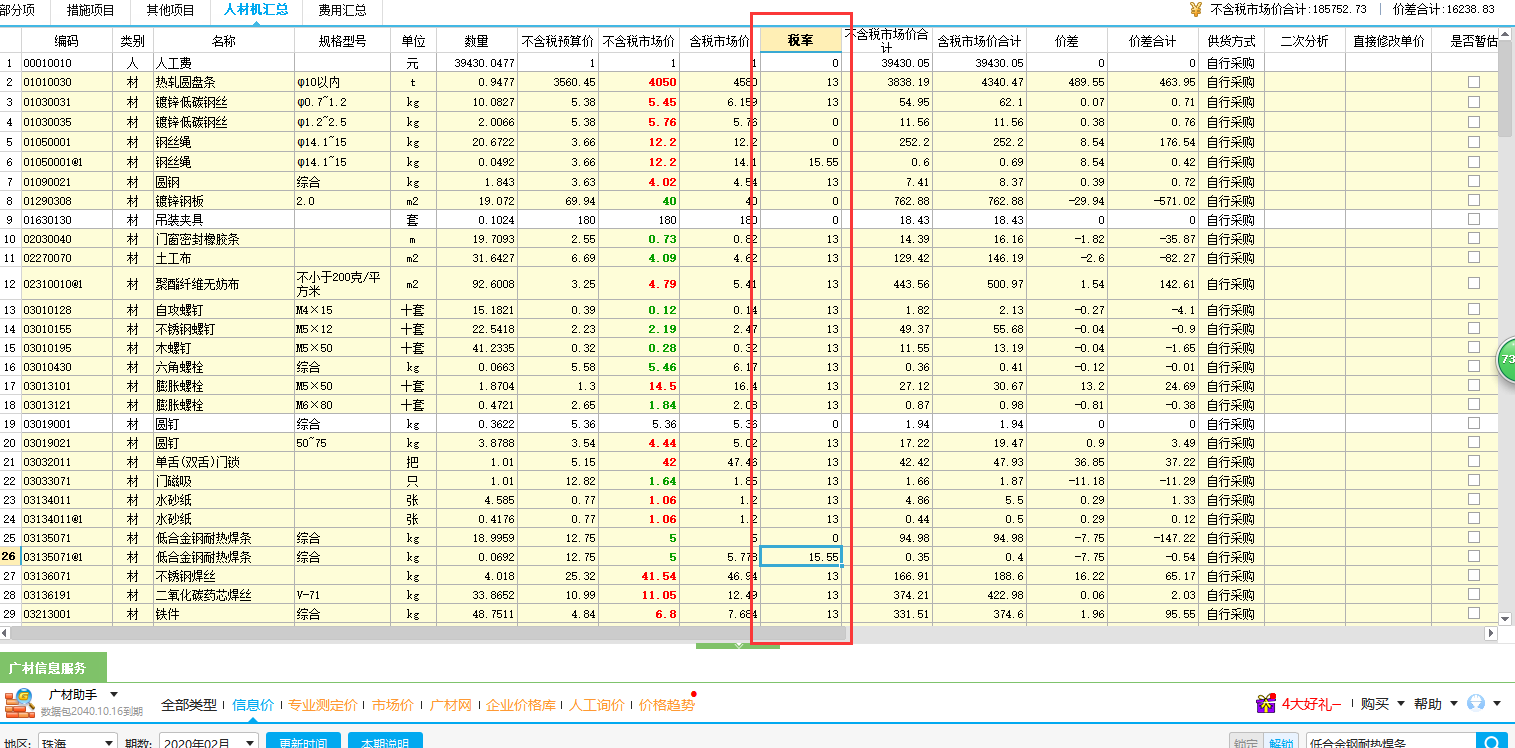The width and height of the screenshot is (1515, 748).
Task: Select the 人材机汇总 tab
Action: click(x=256, y=10)
